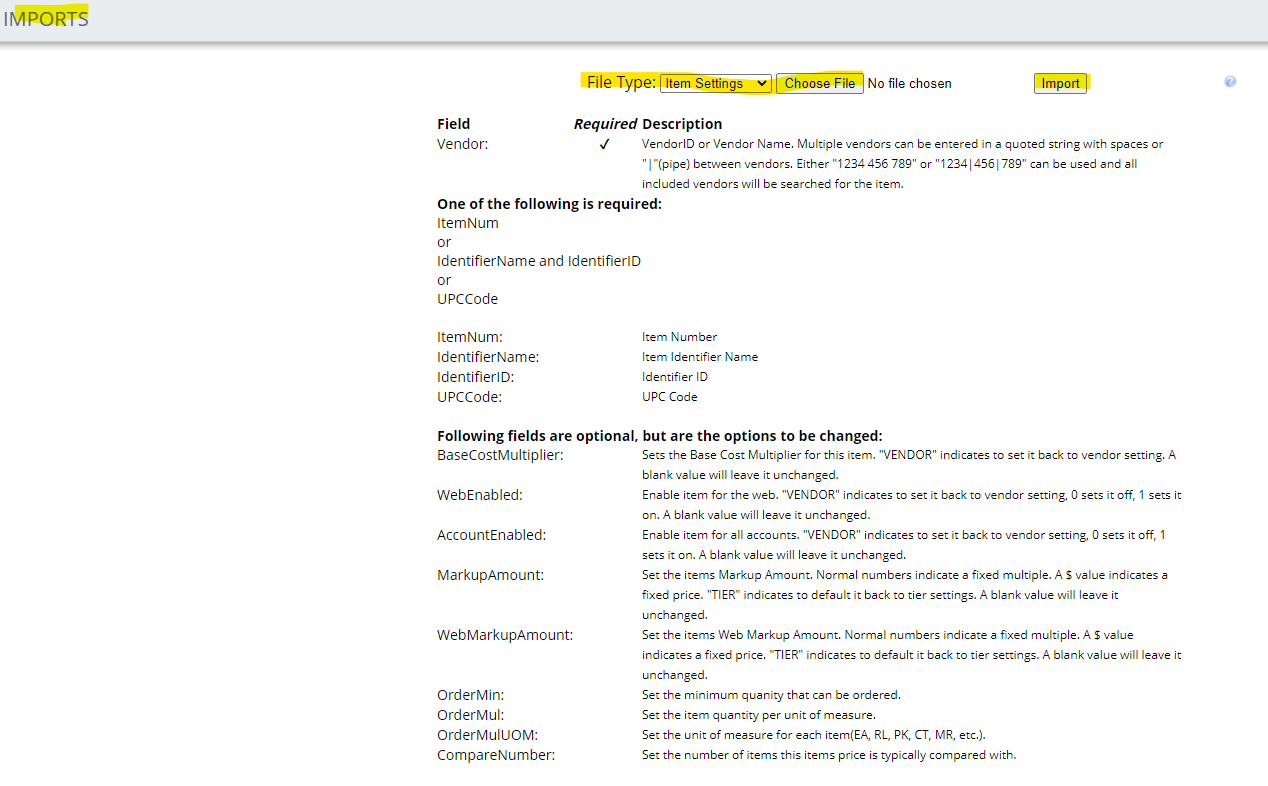Click the 'WebEnabled:' field label

(x=480, y=495)
